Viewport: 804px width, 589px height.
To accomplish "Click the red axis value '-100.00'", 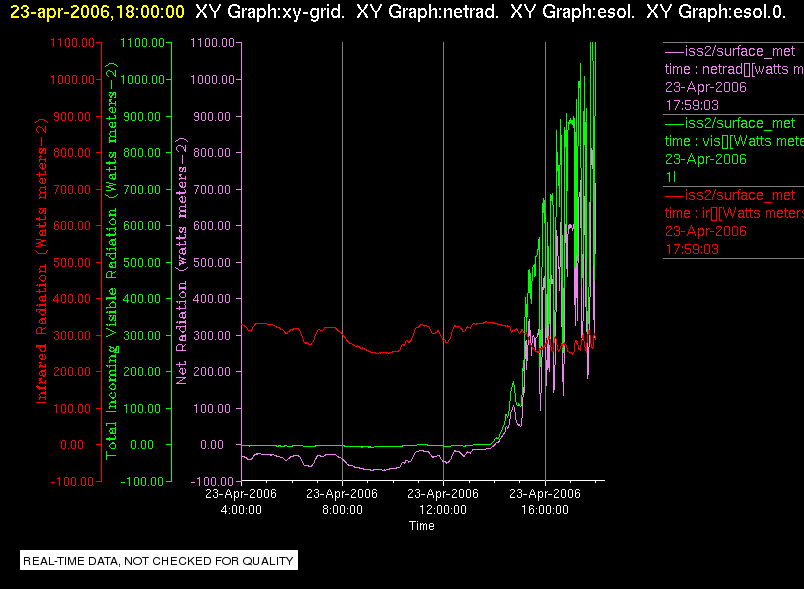I will coord(72,481).
